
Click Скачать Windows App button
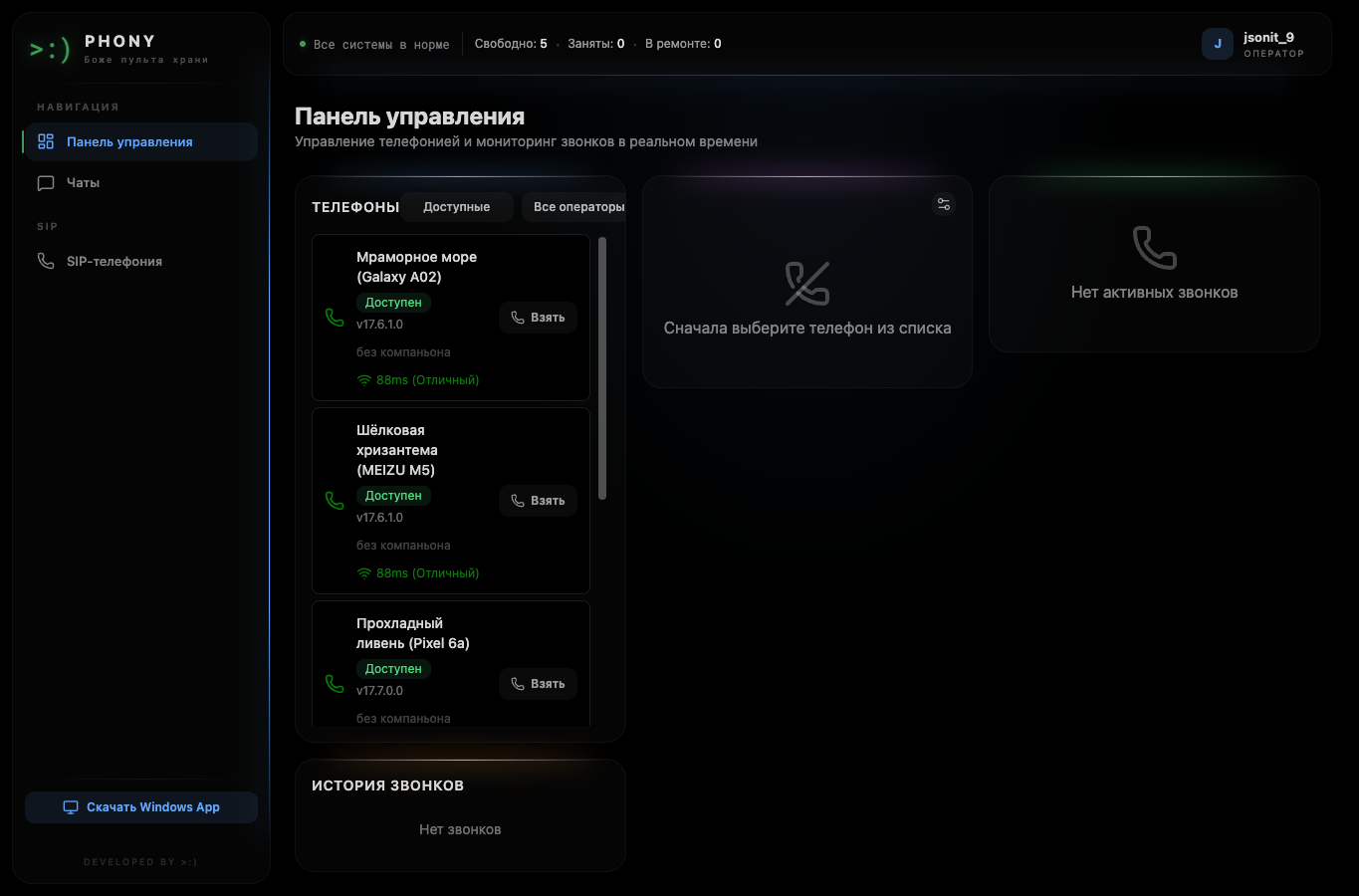click(x=141, y=807)
